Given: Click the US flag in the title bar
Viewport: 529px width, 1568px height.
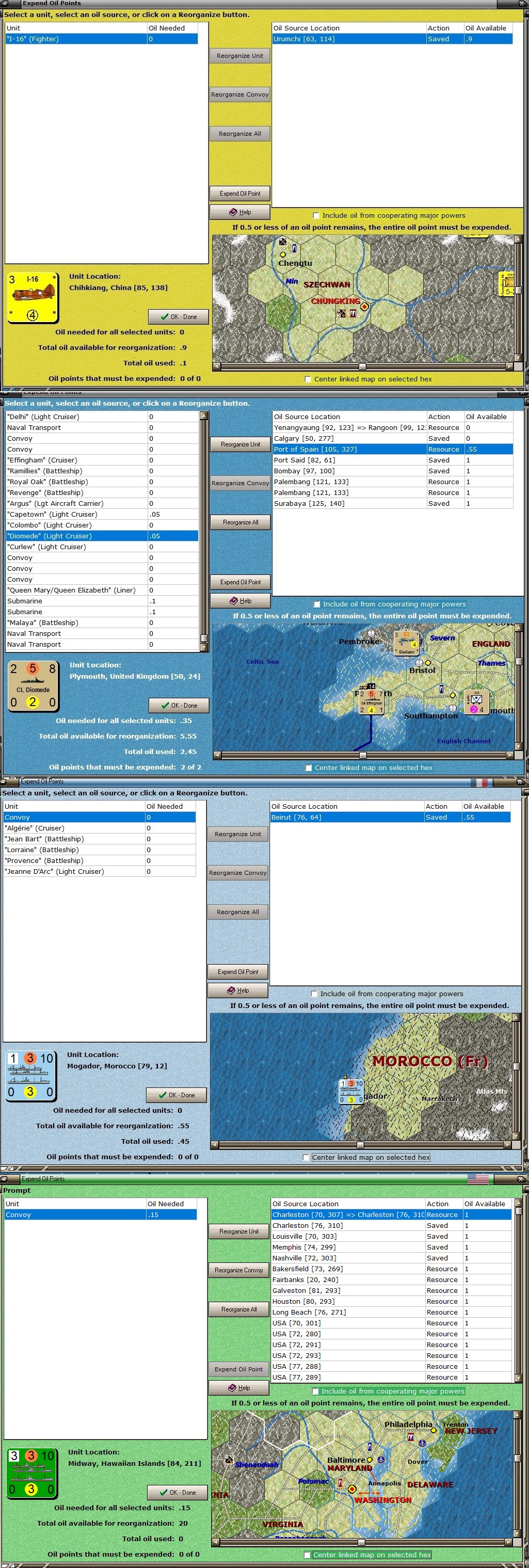Looking at the screenshot, I should coord(478,1179).
